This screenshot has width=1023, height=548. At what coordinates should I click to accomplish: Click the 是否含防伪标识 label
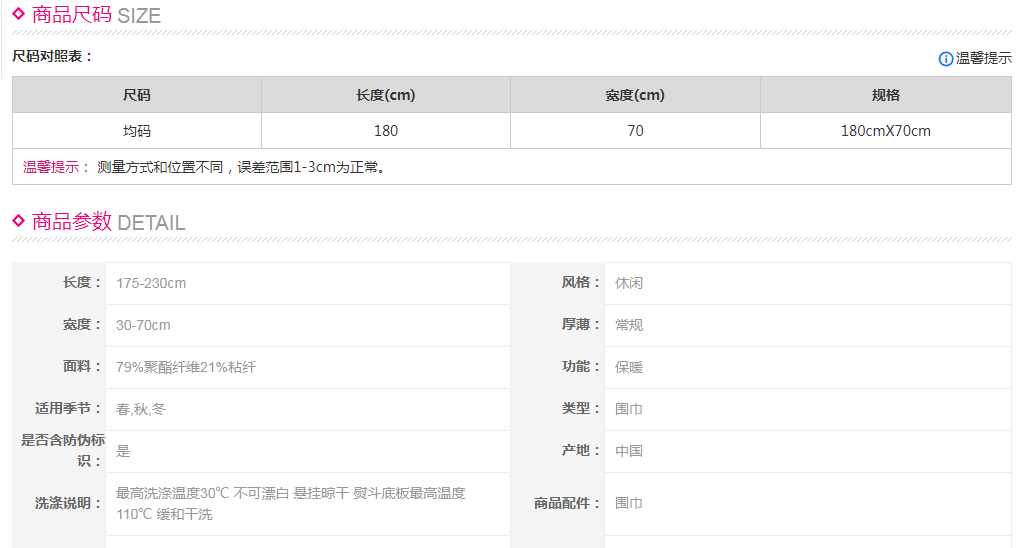(x=63, y=451)
